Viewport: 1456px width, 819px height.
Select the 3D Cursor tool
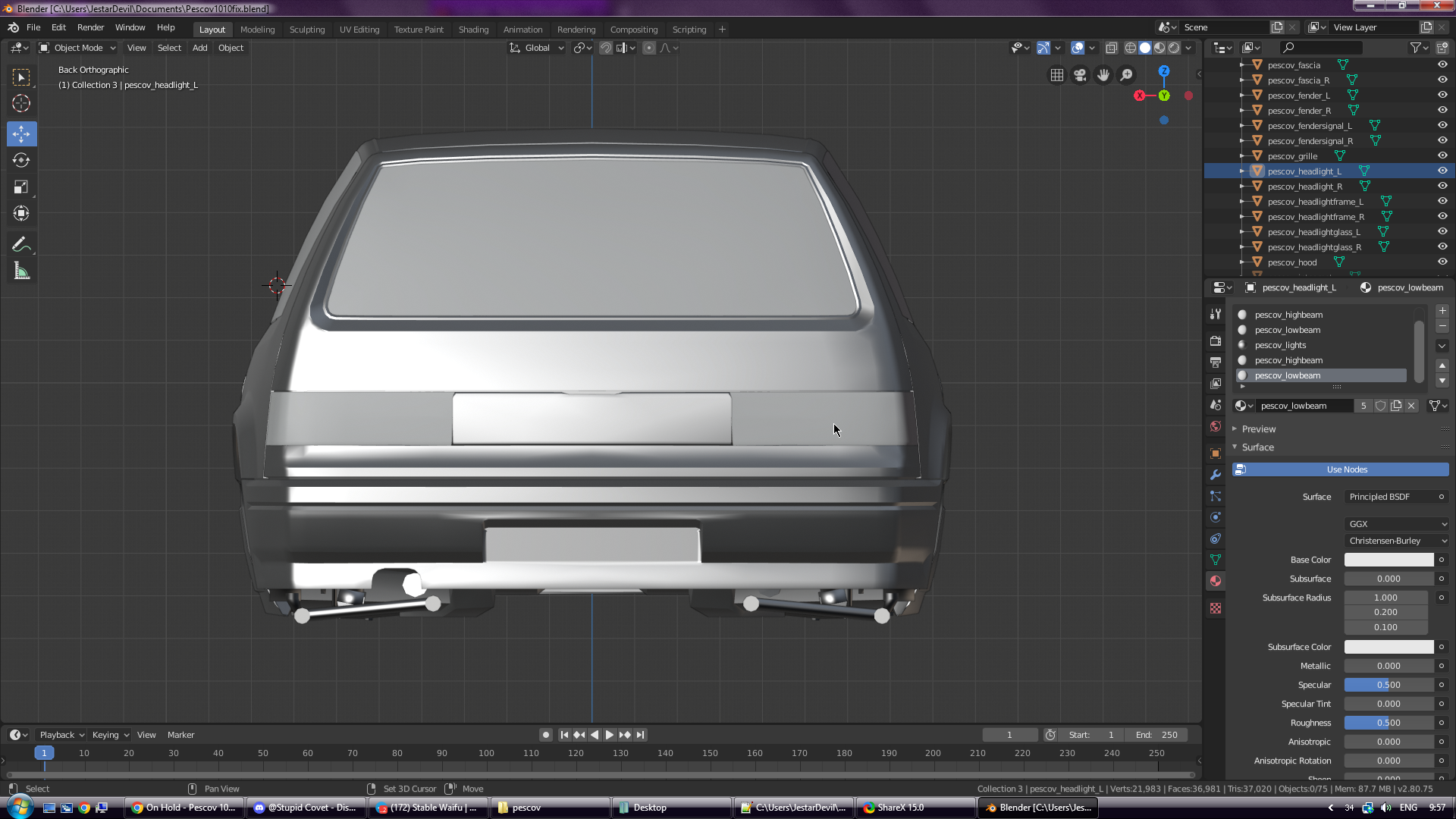coord(21,104)
